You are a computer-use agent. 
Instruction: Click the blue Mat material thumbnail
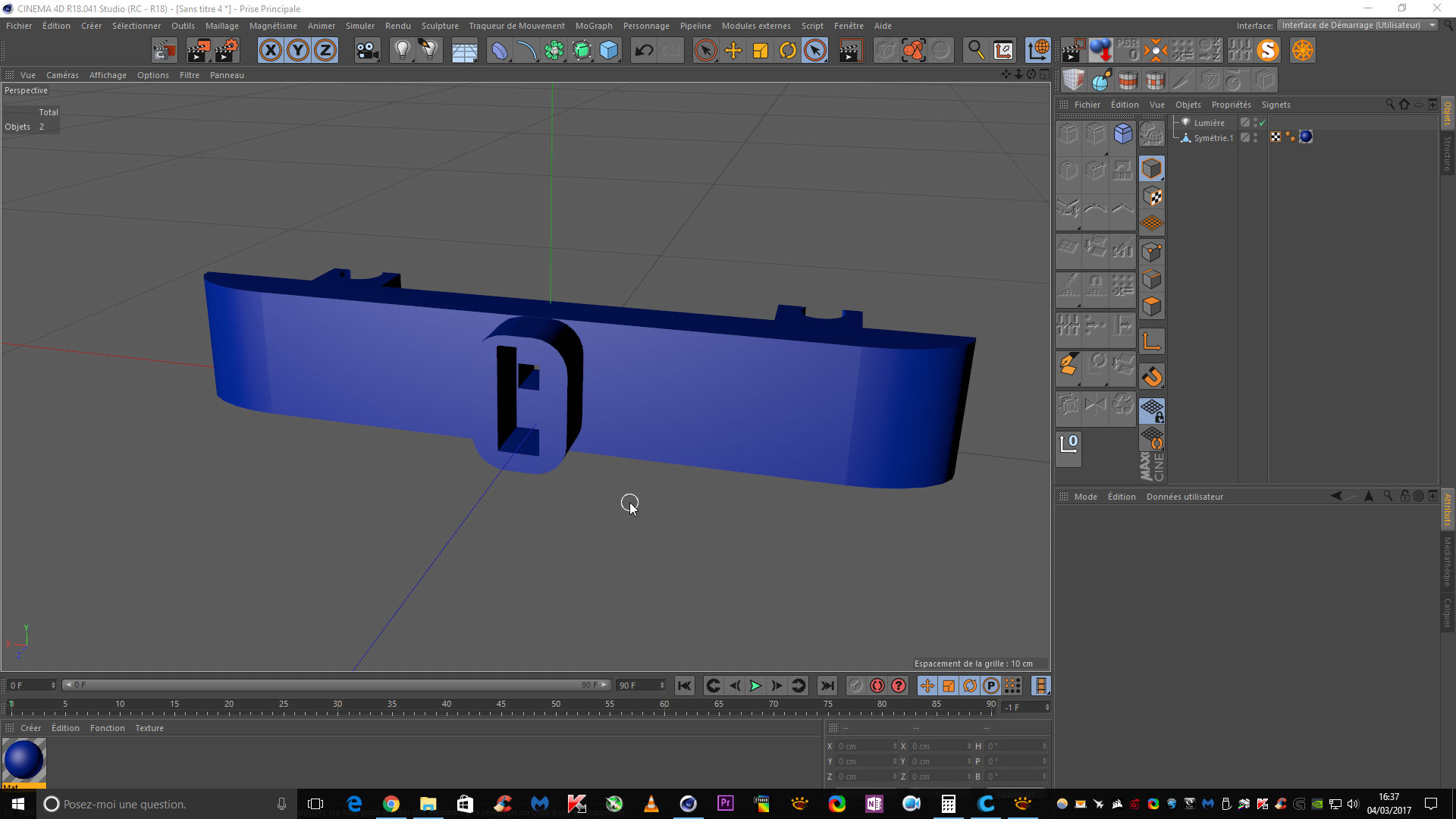point(24,760)
